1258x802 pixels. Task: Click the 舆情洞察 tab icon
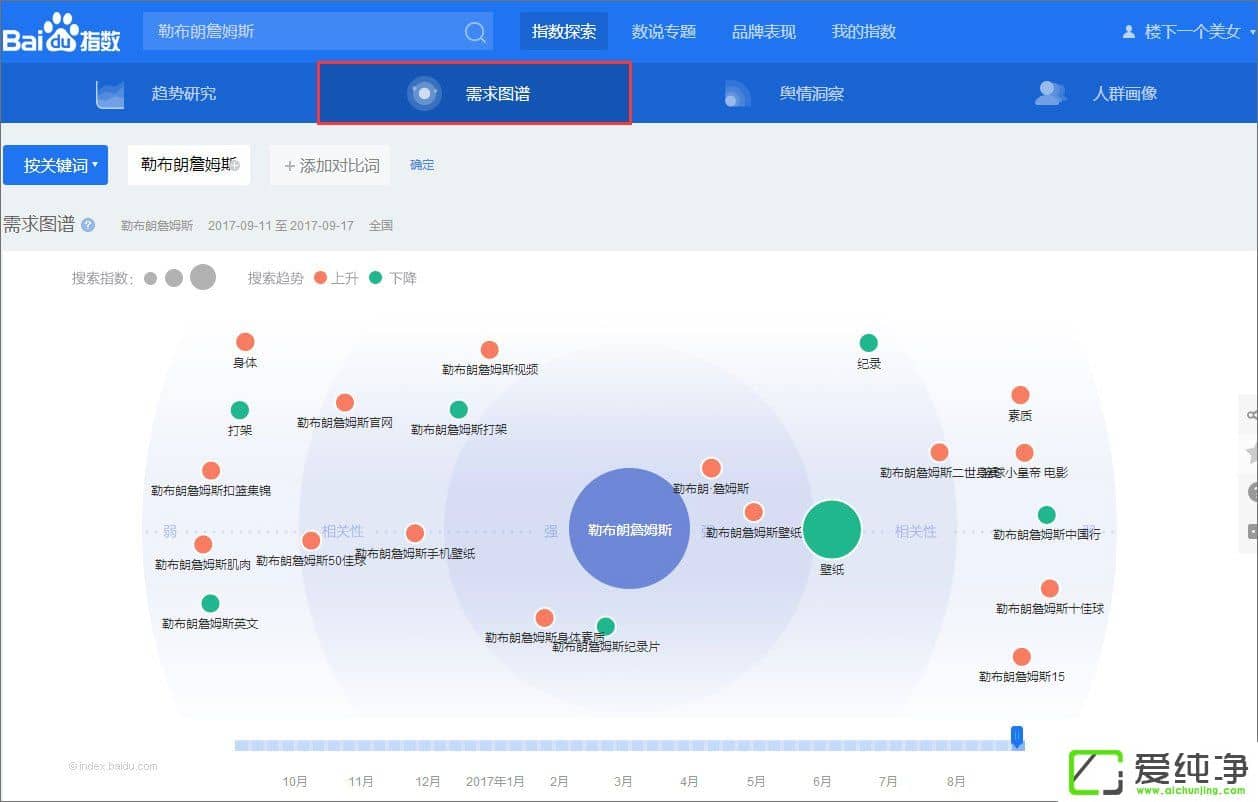pos(737,94)
